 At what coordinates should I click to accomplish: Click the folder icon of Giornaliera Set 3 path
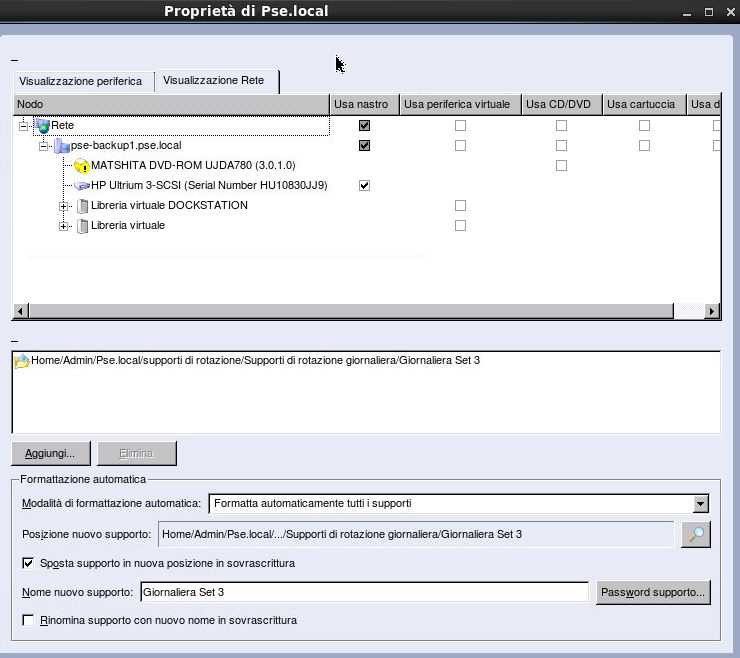tap(22, 361)
